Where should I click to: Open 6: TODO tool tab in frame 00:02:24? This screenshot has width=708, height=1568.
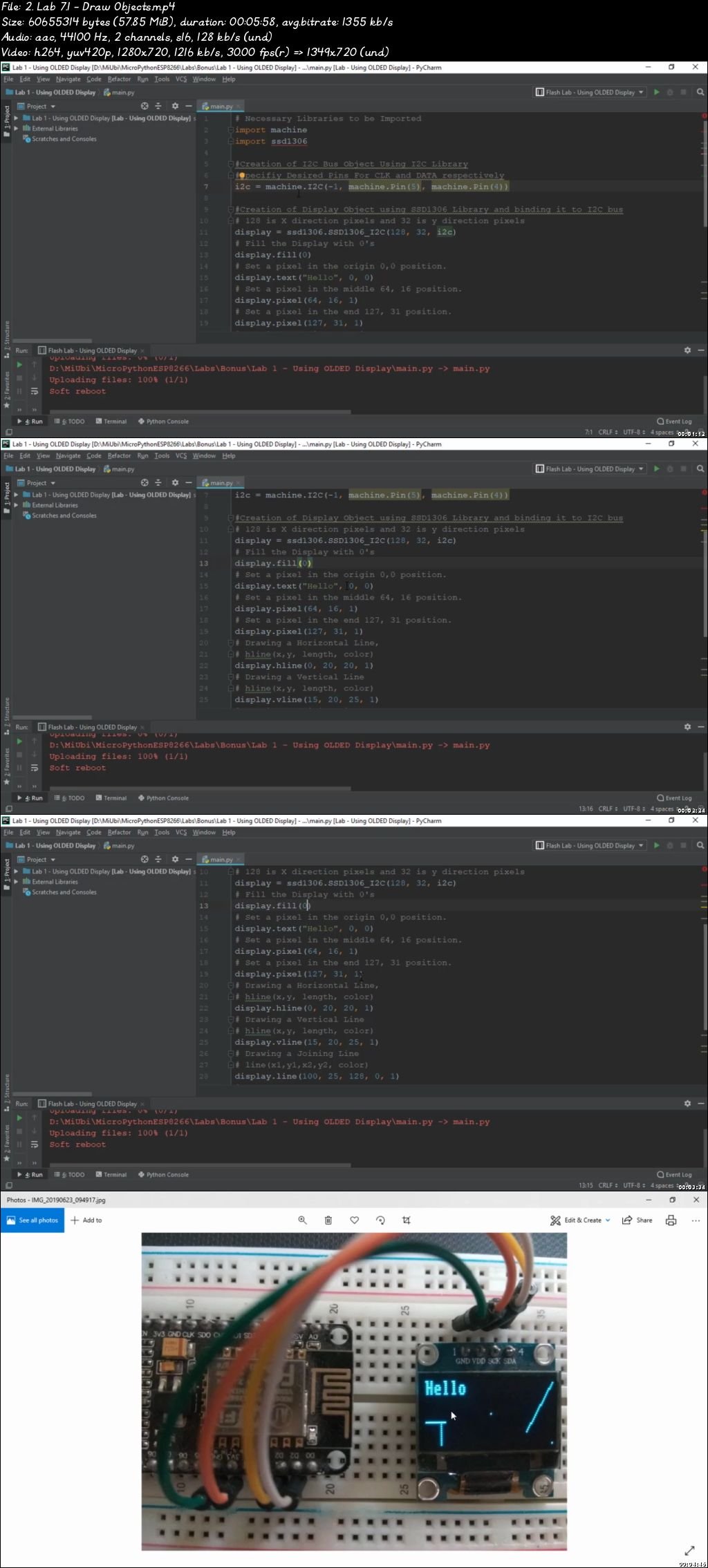coord(69,797)
